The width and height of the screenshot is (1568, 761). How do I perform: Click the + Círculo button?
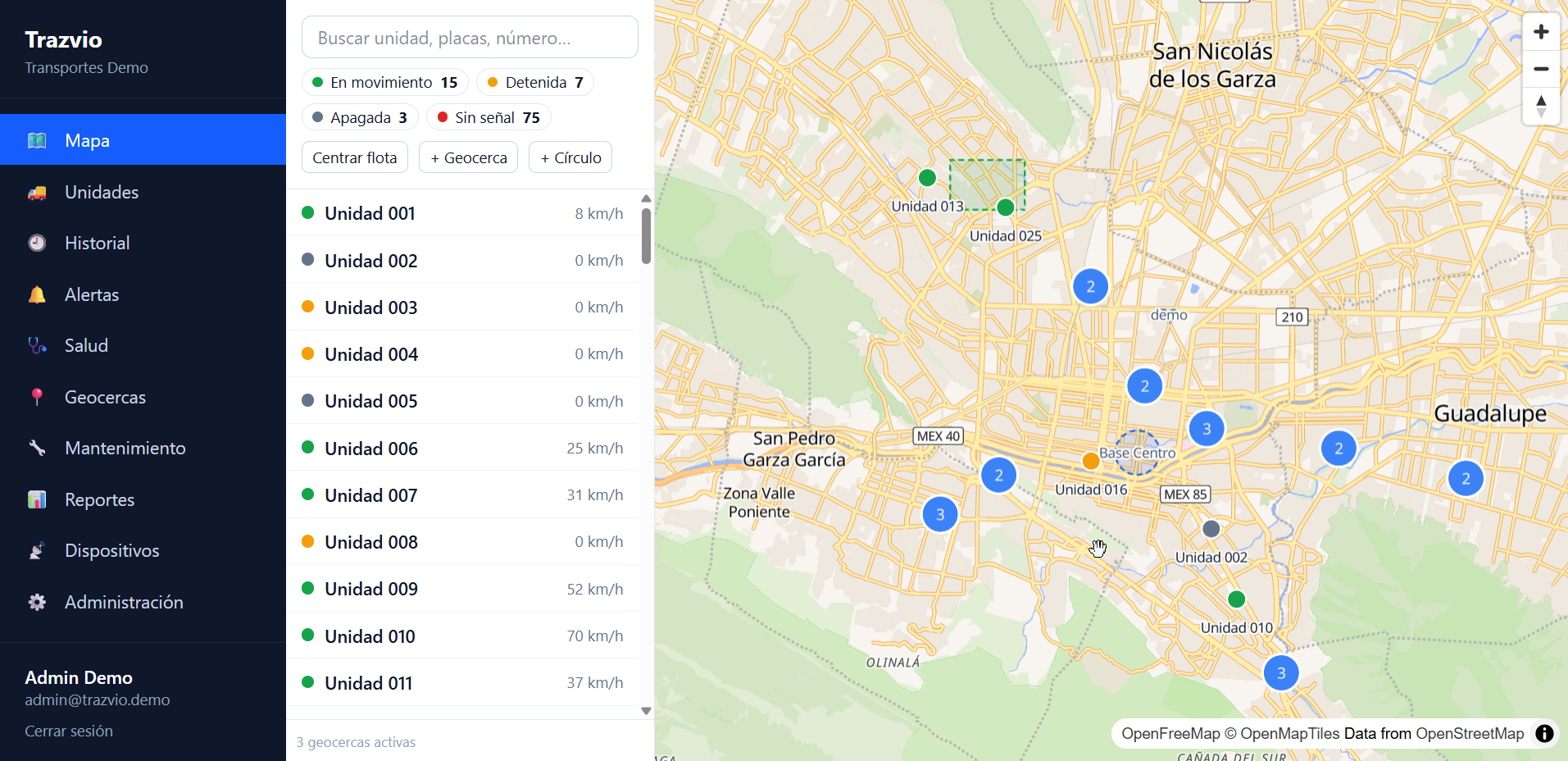coord(570,157)
